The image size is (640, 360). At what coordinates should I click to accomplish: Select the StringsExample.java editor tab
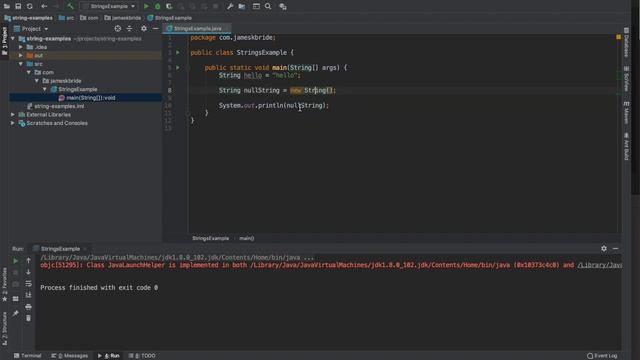(197, 29)
